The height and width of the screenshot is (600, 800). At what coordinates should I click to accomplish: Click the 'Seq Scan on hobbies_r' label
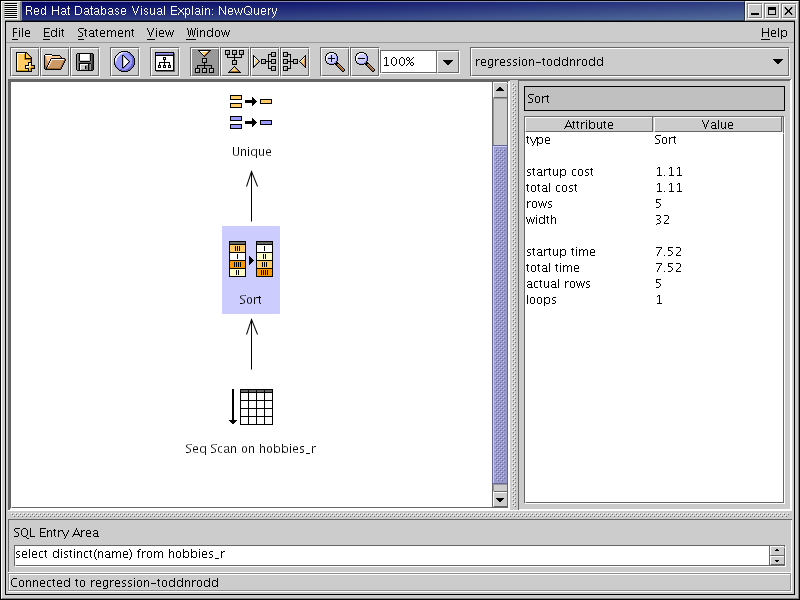pyautogui.click(x=251, y=449)
